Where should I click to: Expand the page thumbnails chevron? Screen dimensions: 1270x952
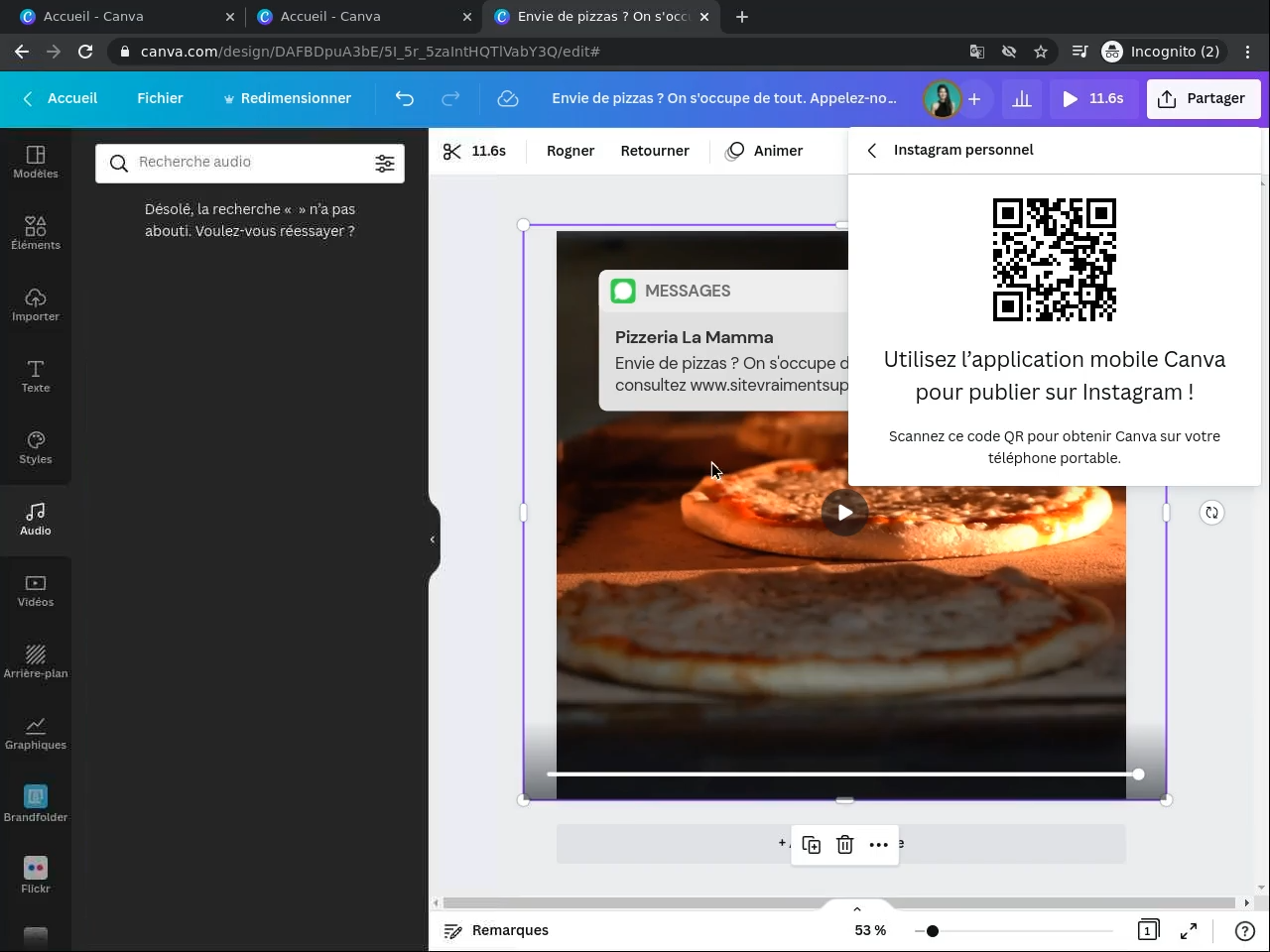click(x=857, y=908)
